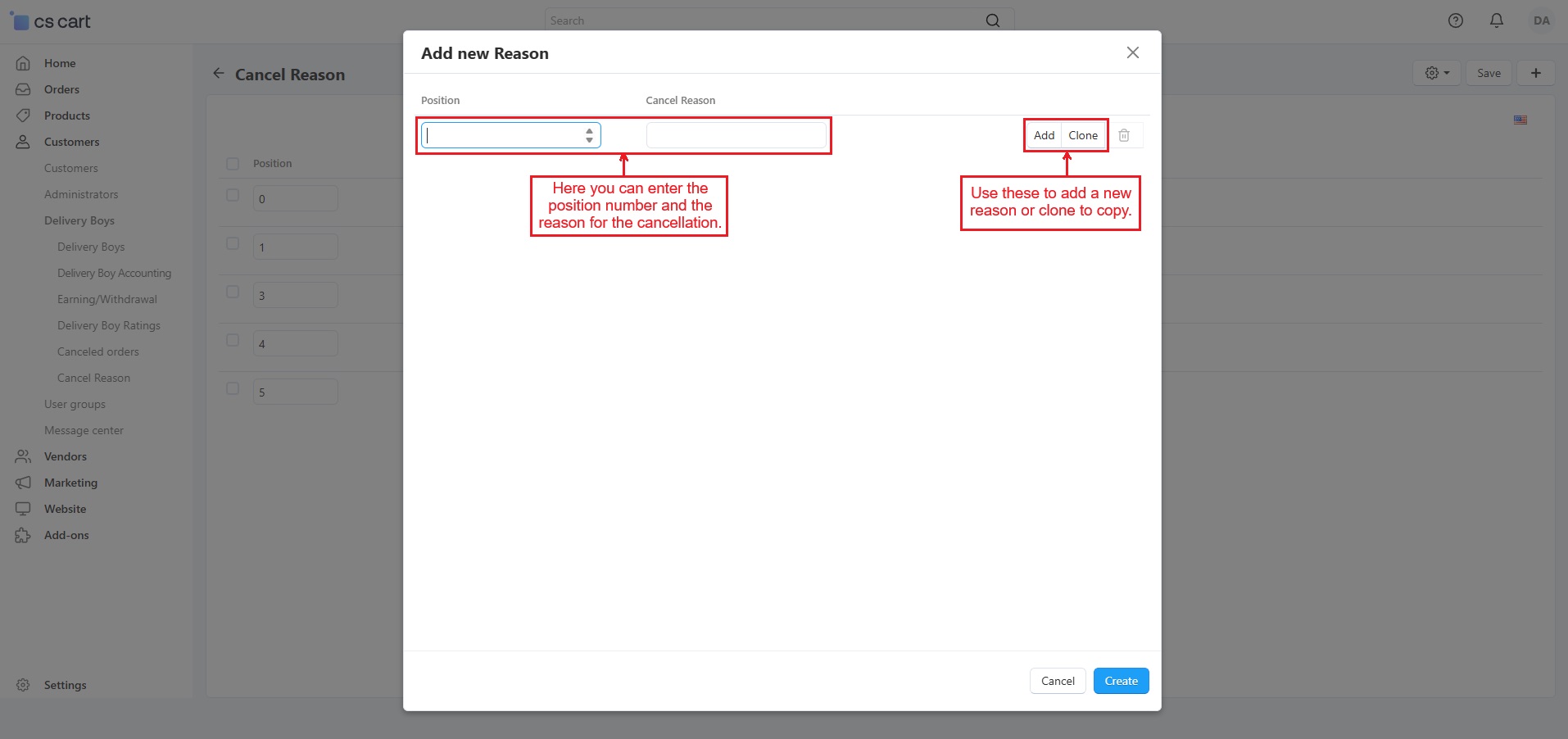Open the DA user avatar menu
The image size is (1568, 739).
(x=1541, y=21)
